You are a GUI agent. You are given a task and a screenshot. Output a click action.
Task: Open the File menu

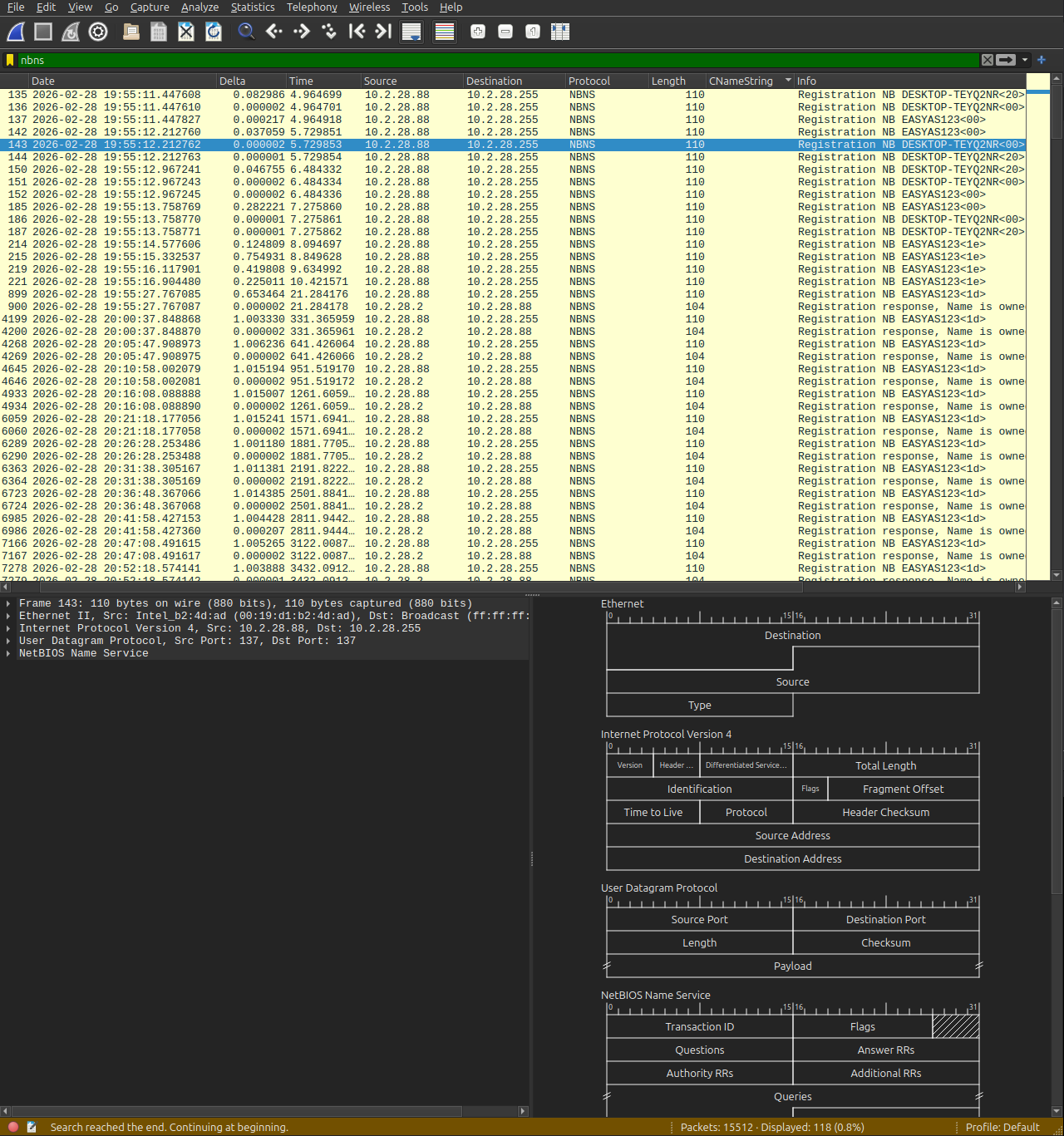point(16,7)
